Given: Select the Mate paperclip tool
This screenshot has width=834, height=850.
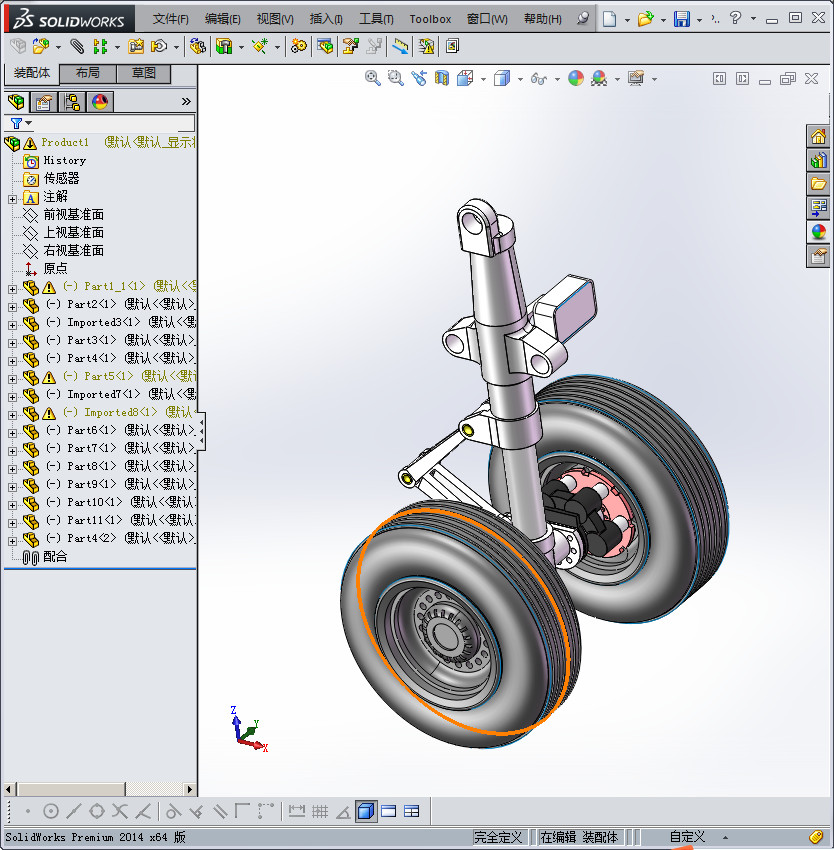Looking at the screenshot, I should [77, 47].
